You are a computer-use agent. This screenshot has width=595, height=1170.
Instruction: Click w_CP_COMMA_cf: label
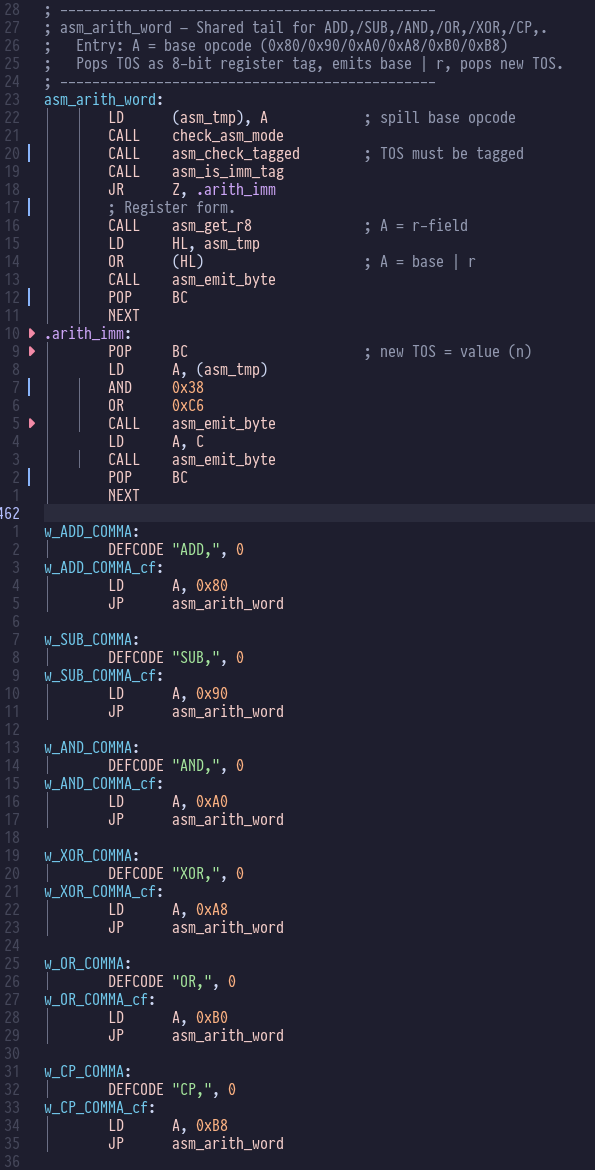click(100, 1107)
